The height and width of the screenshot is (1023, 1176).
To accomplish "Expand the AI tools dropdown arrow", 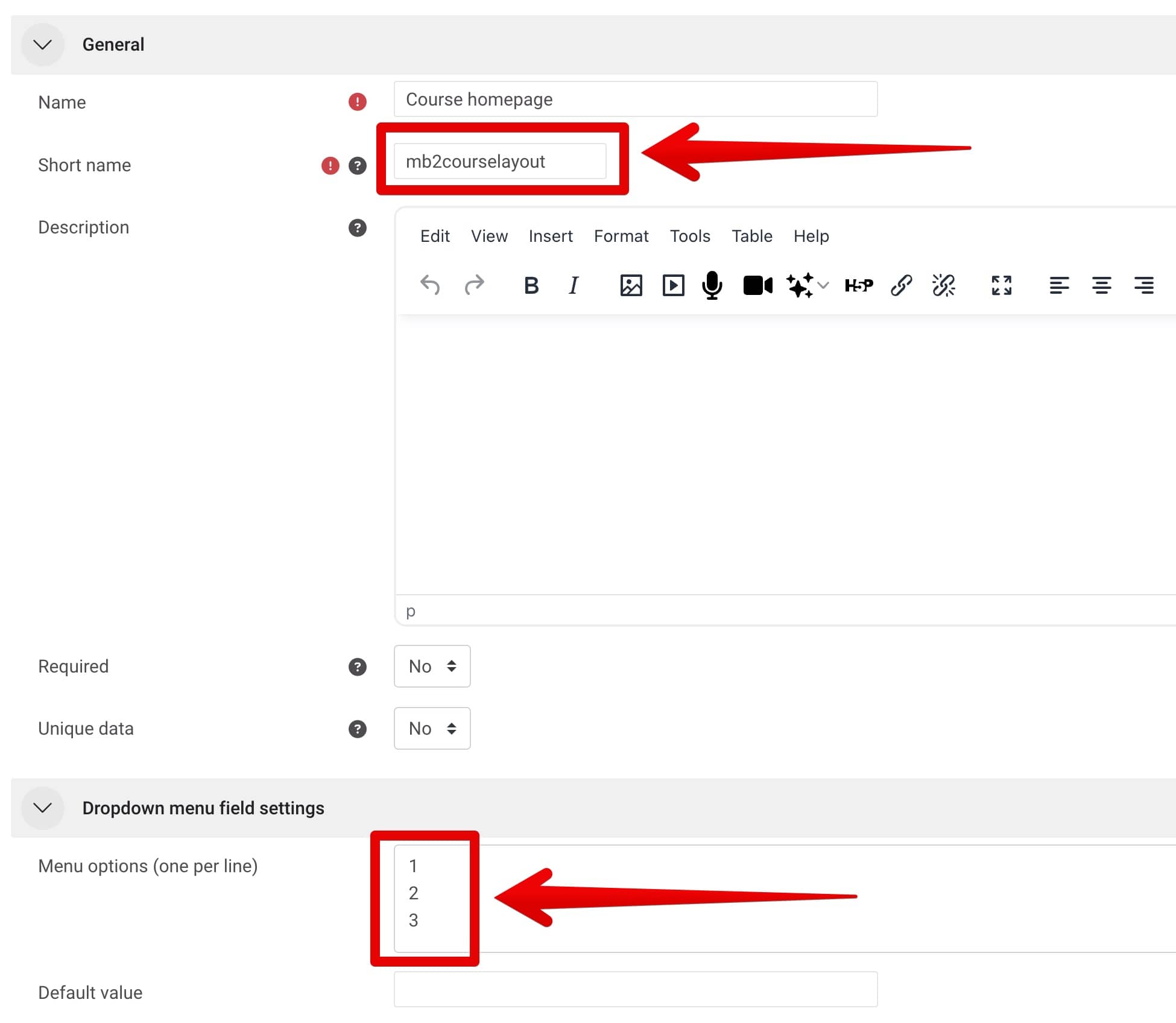I will [823, 285].
